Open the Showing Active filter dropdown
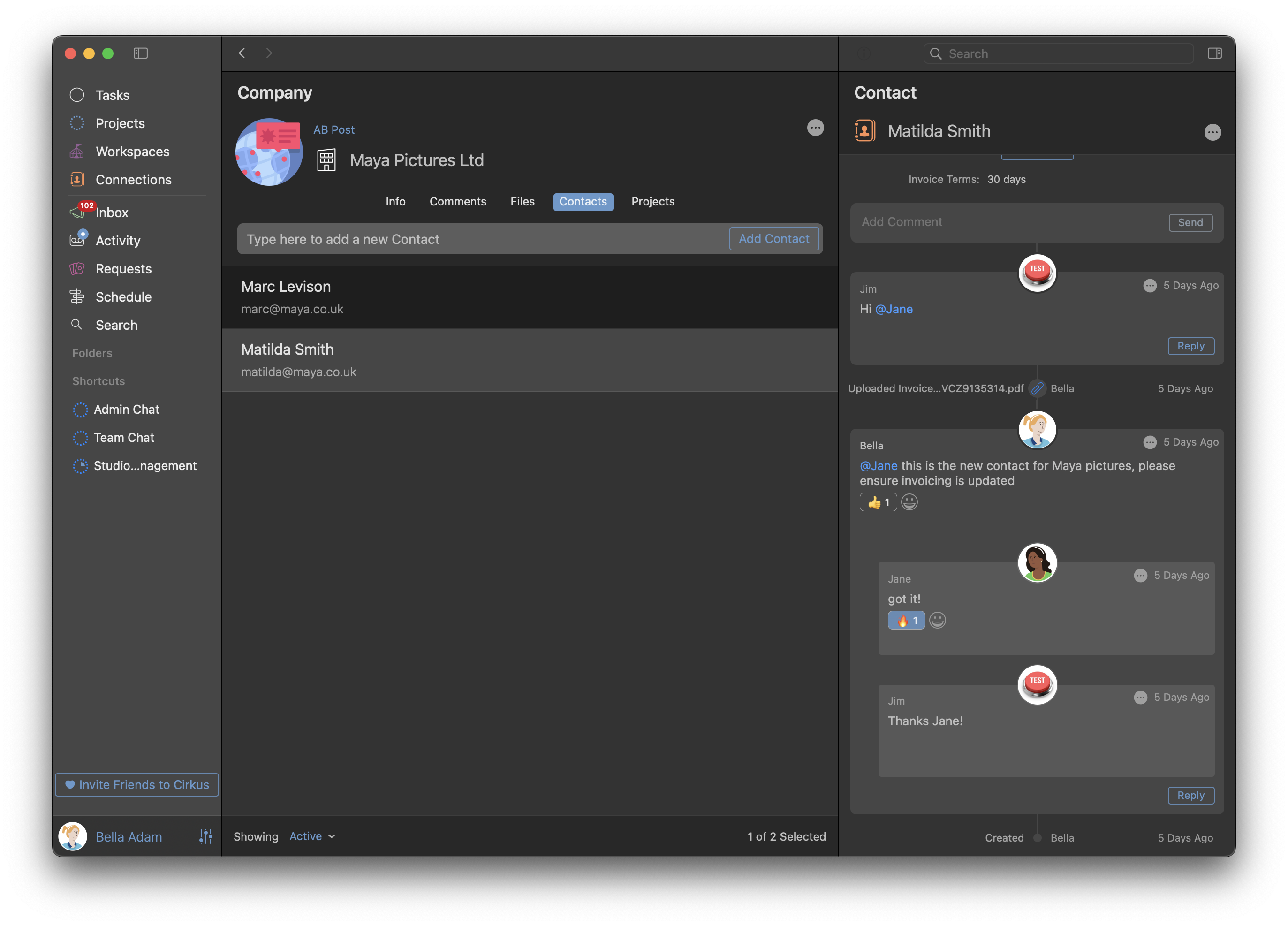The height and width of the screenshot is (926, 1288). pos(312,836)
